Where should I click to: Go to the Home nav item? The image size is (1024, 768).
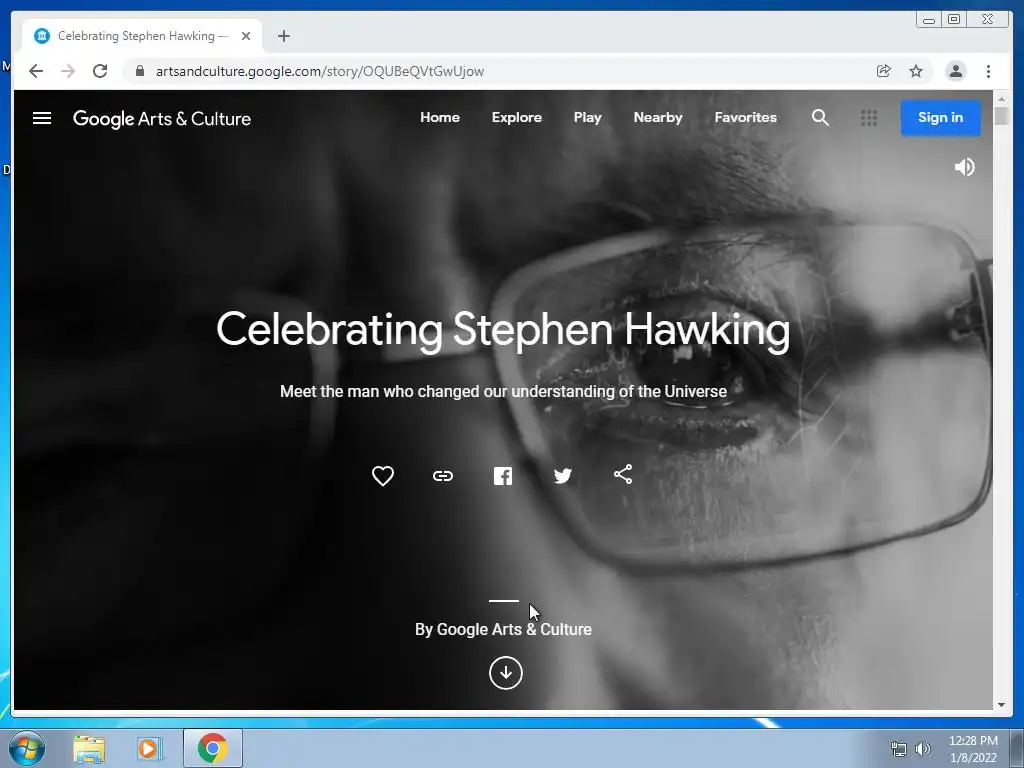440,118
